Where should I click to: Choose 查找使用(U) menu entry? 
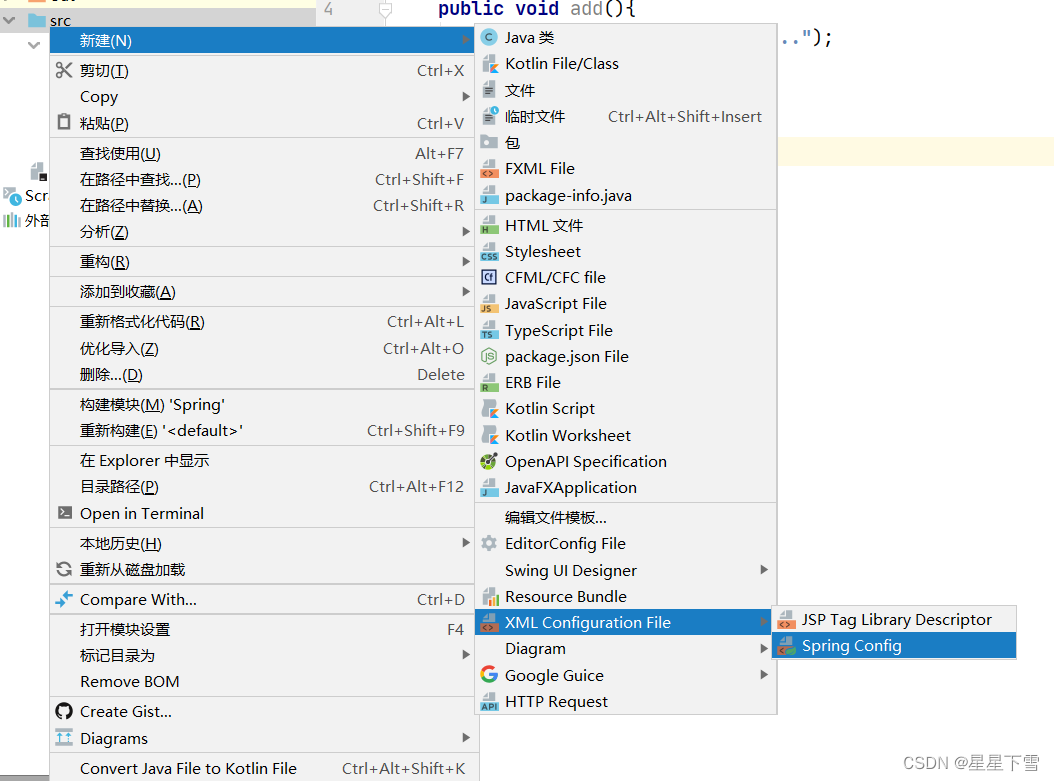[x=262, y=153]
